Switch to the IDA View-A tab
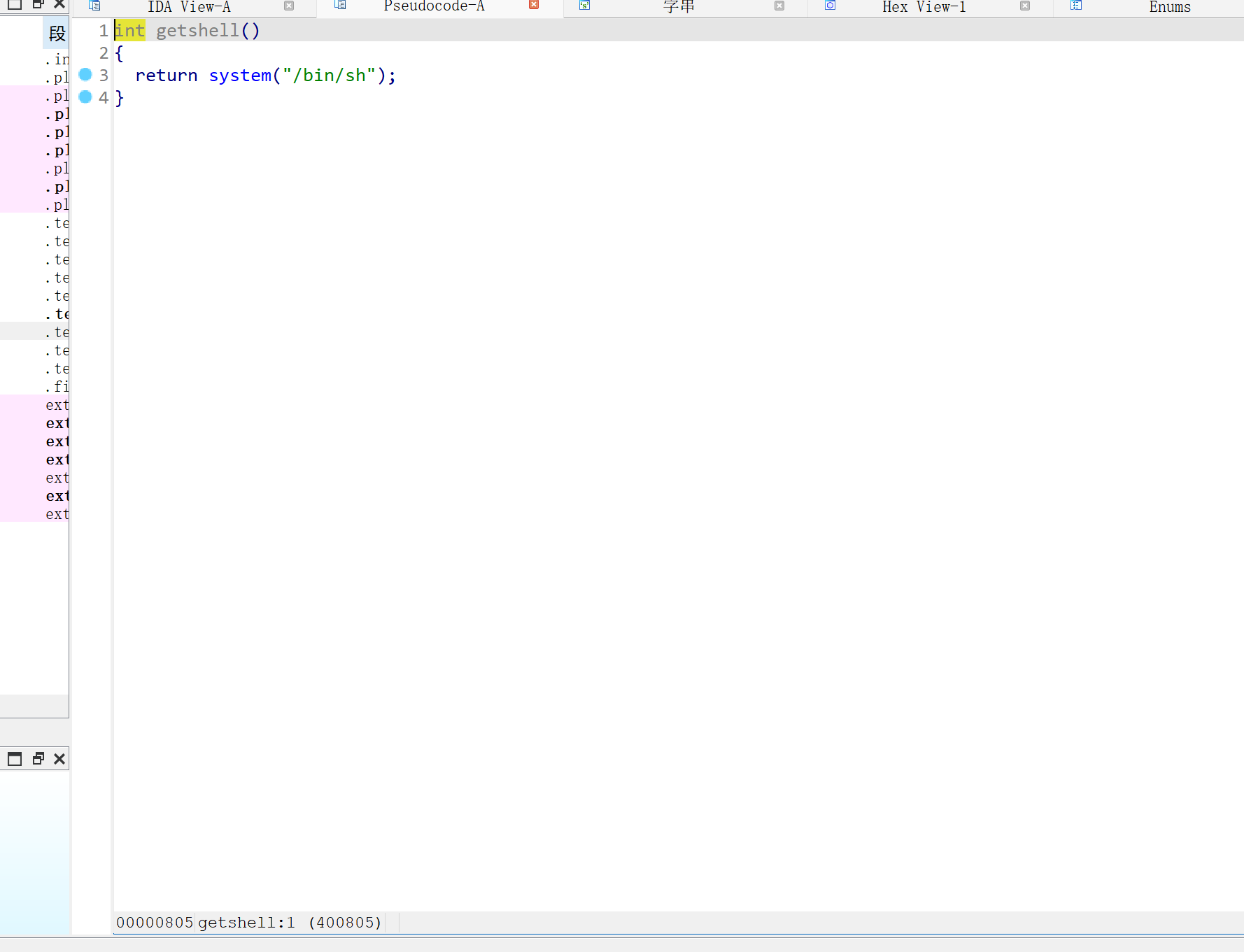Image resolution: width=1244 pixels, height=952 pixels. 189,7
